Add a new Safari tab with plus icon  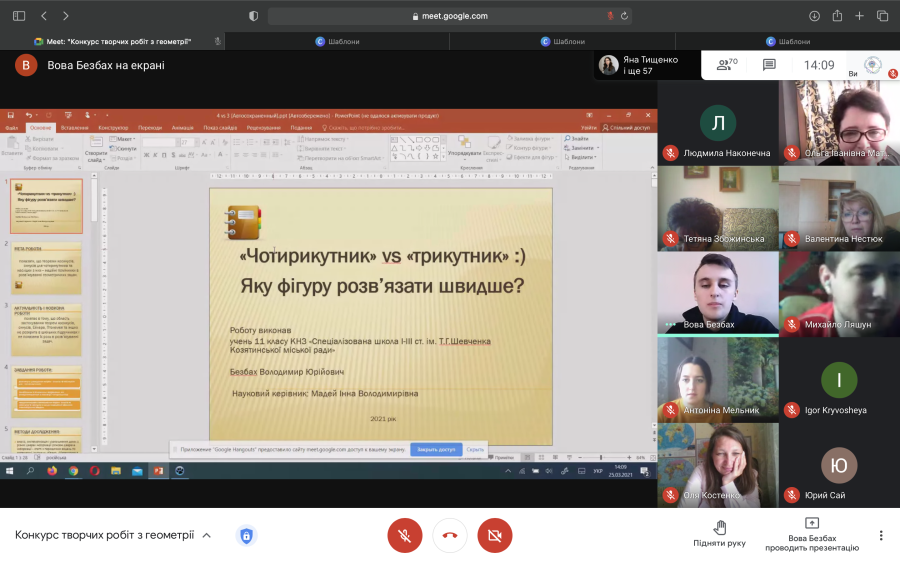click(859, 16)
